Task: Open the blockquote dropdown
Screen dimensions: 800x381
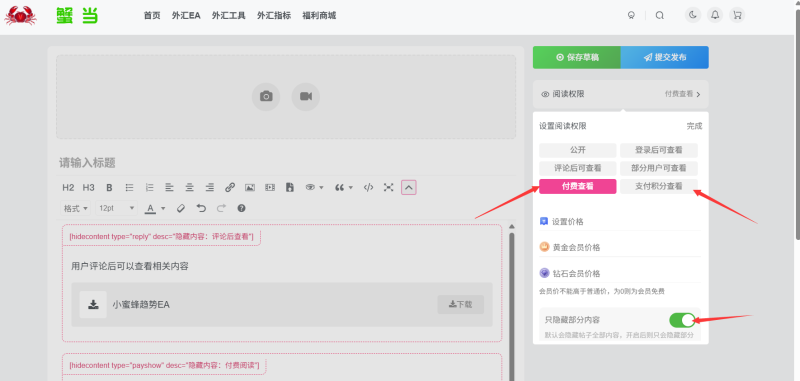Action: point(344,188)
